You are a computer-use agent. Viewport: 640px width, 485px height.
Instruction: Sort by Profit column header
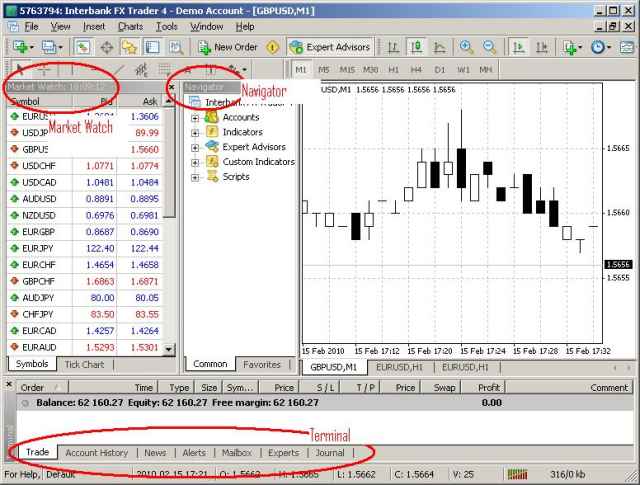click(483, 387)
